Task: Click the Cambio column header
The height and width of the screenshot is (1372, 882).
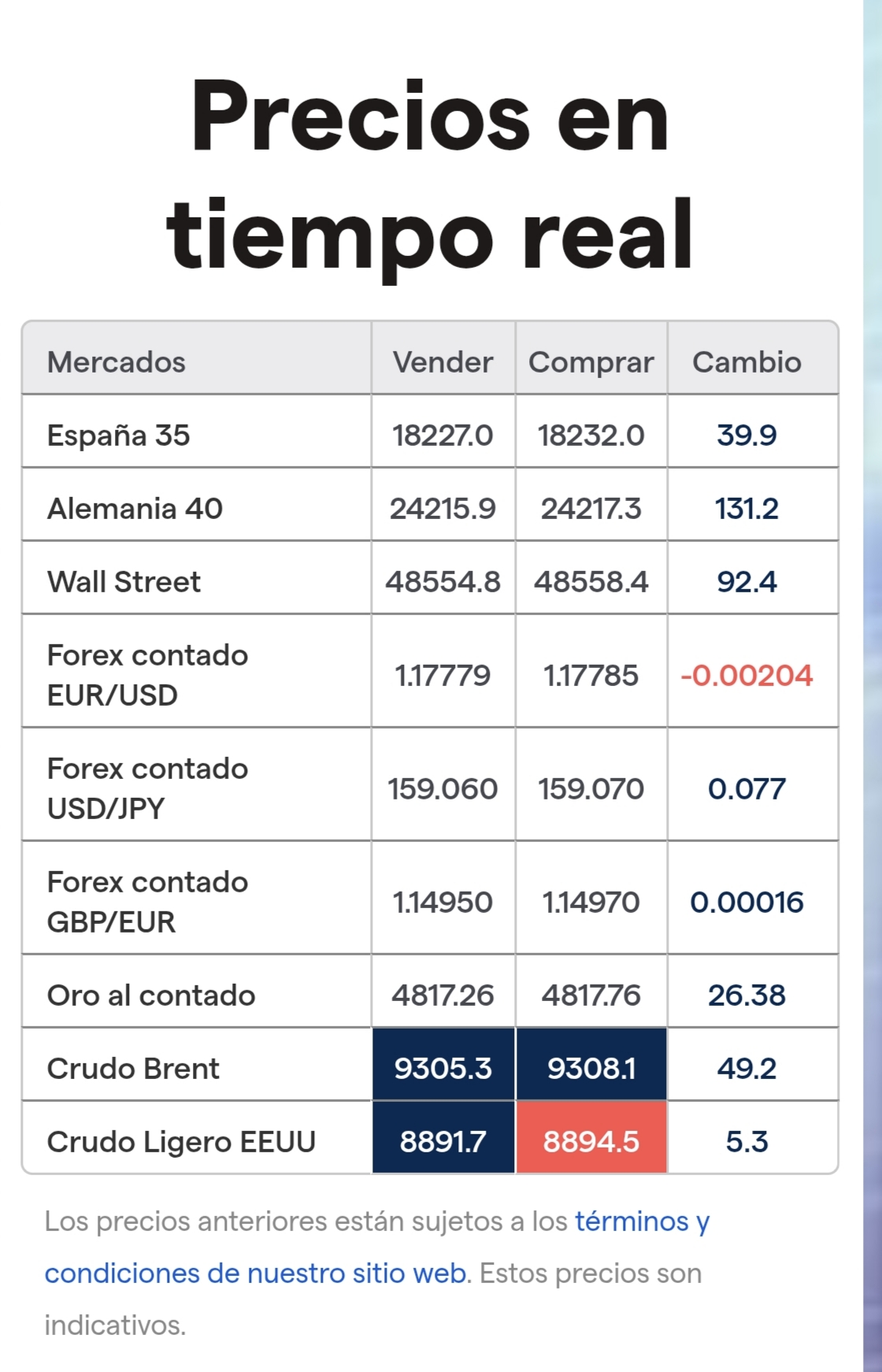Action: coord(747,362)
